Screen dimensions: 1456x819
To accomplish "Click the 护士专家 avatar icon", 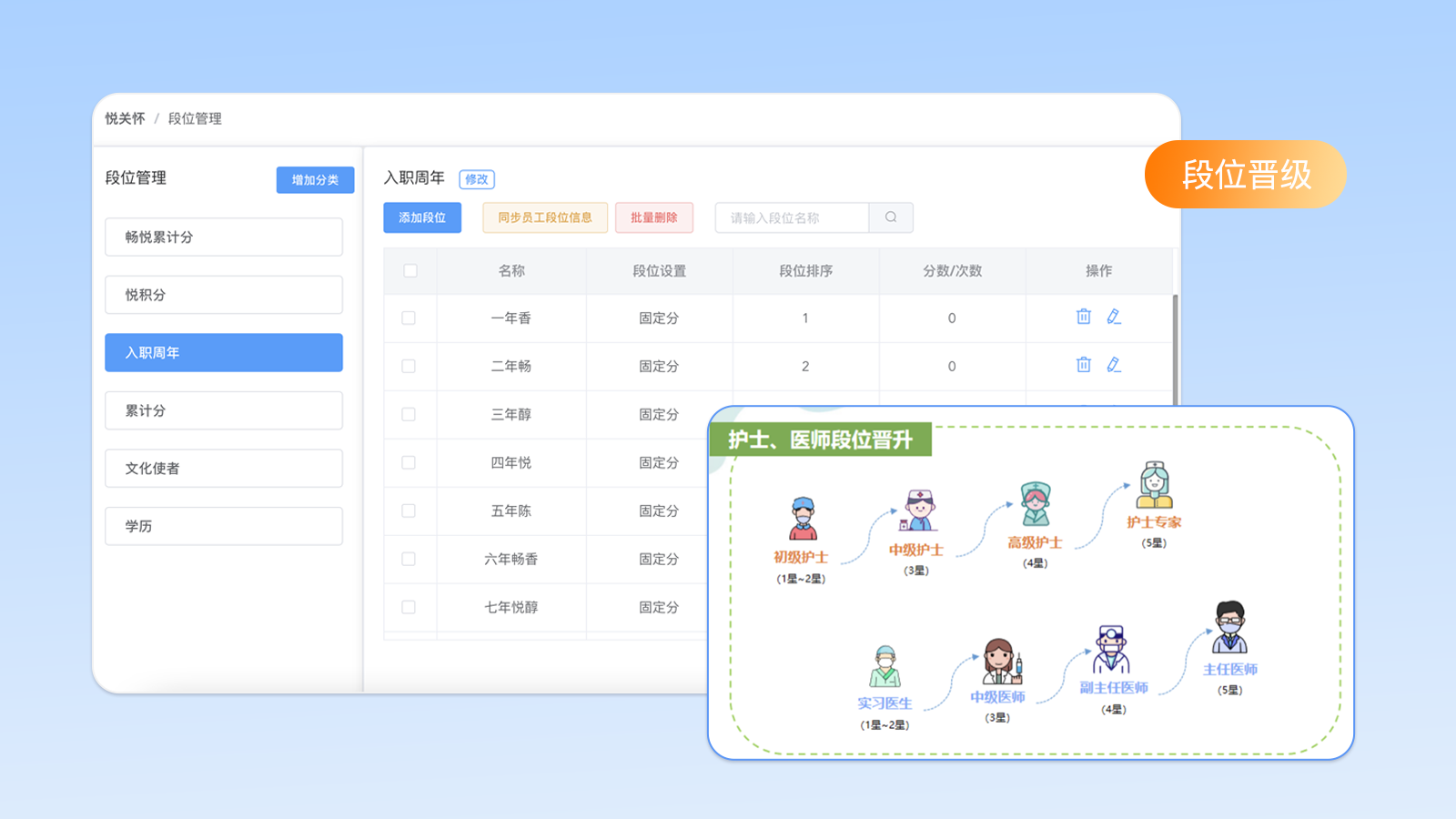I will [x=1154, y=485].
